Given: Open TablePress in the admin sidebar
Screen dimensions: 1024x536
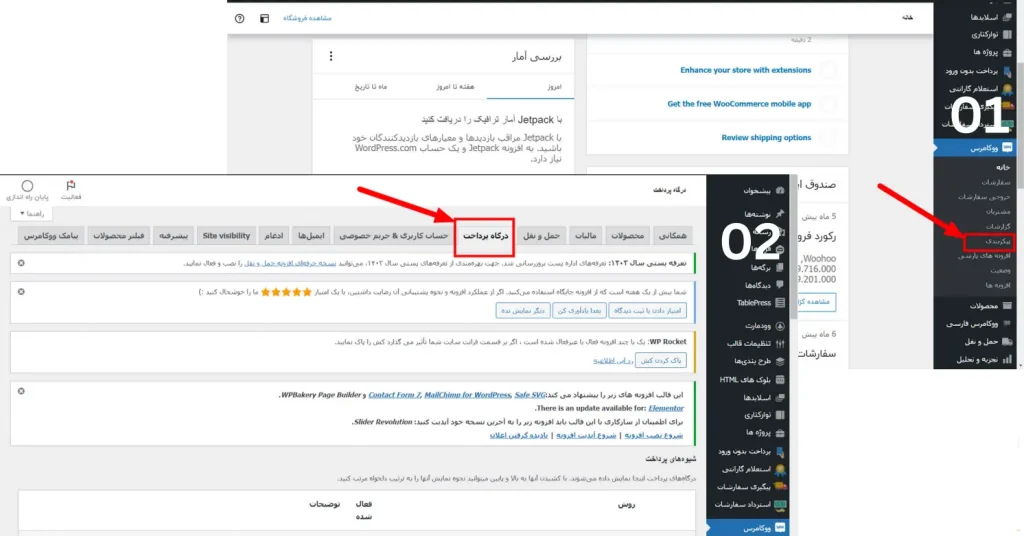Looking at the screenshot, I should point(760,303).
